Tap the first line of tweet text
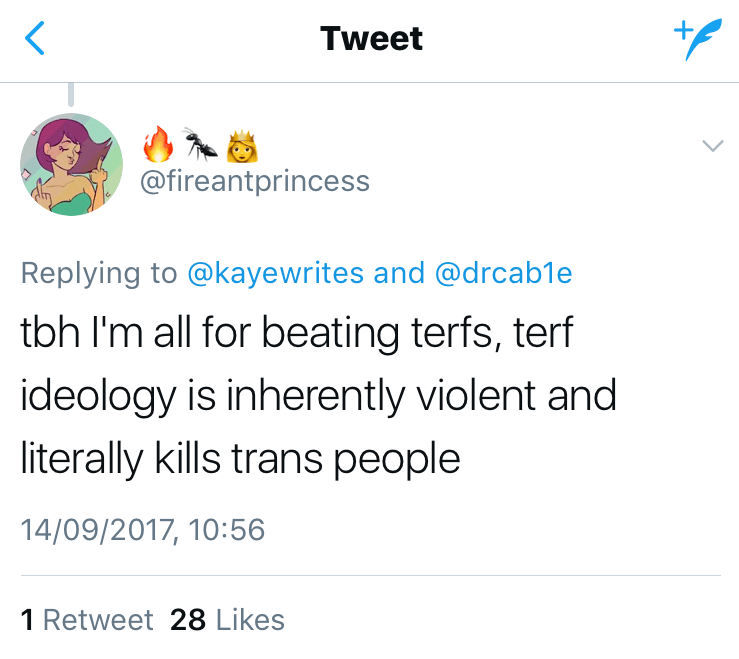 pos(297,334)
